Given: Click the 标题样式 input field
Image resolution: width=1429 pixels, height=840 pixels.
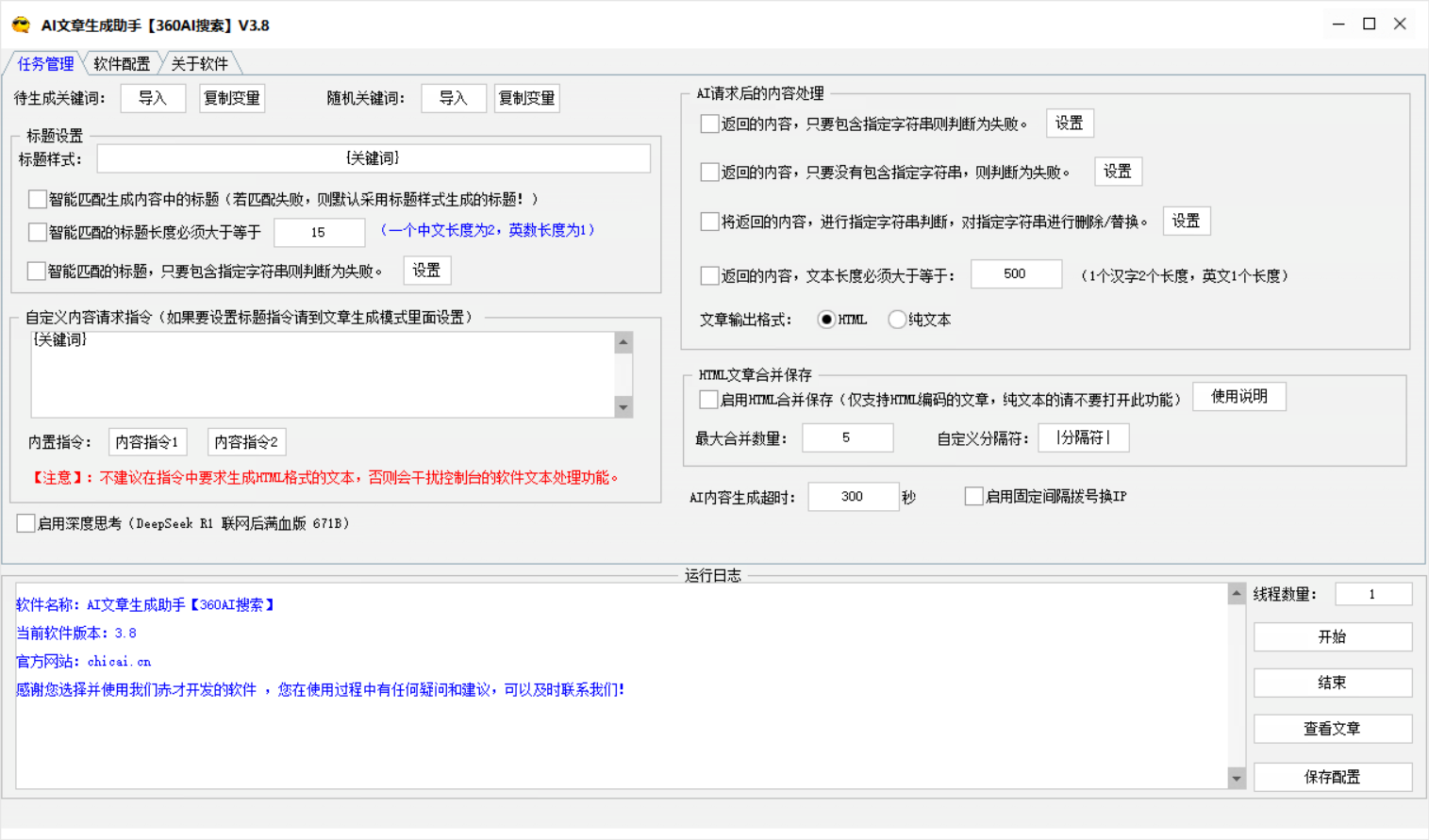Looking at the screenshot, I should [x=374, y=158].
